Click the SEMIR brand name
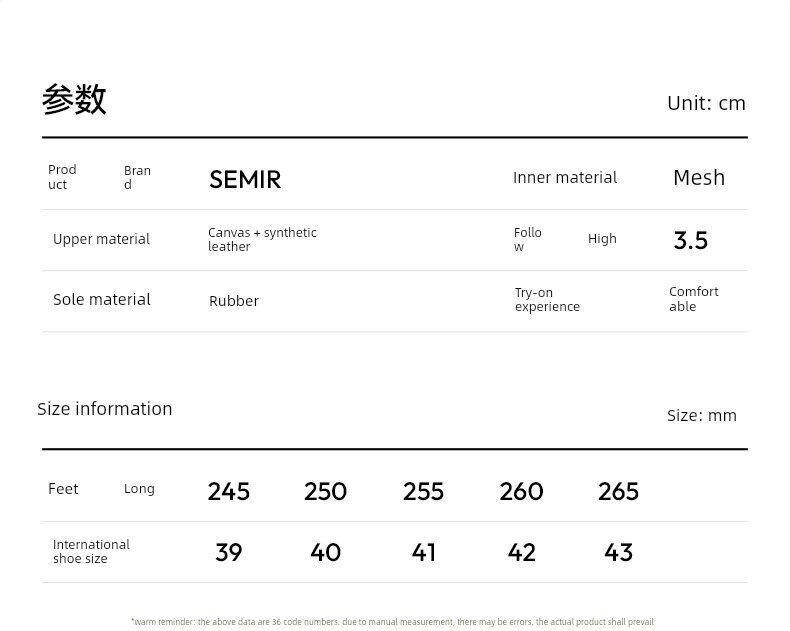 (245, 179)
